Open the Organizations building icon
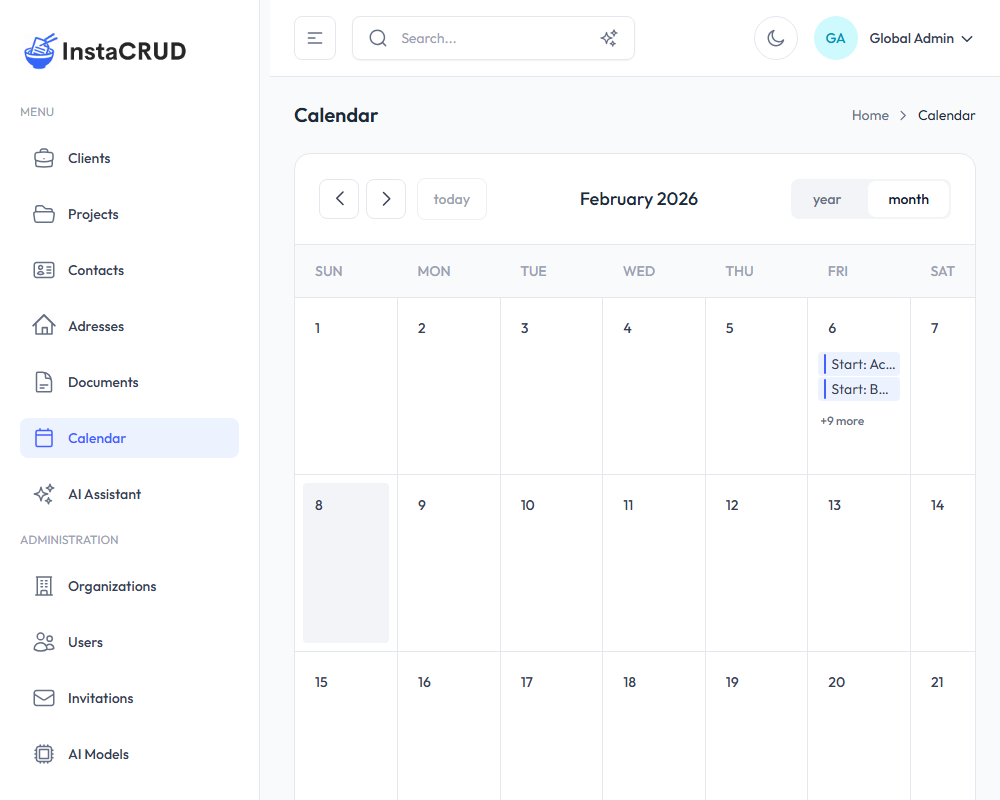Image resolution: width=1000 pixels, height=800 pixels. point(43,585)
